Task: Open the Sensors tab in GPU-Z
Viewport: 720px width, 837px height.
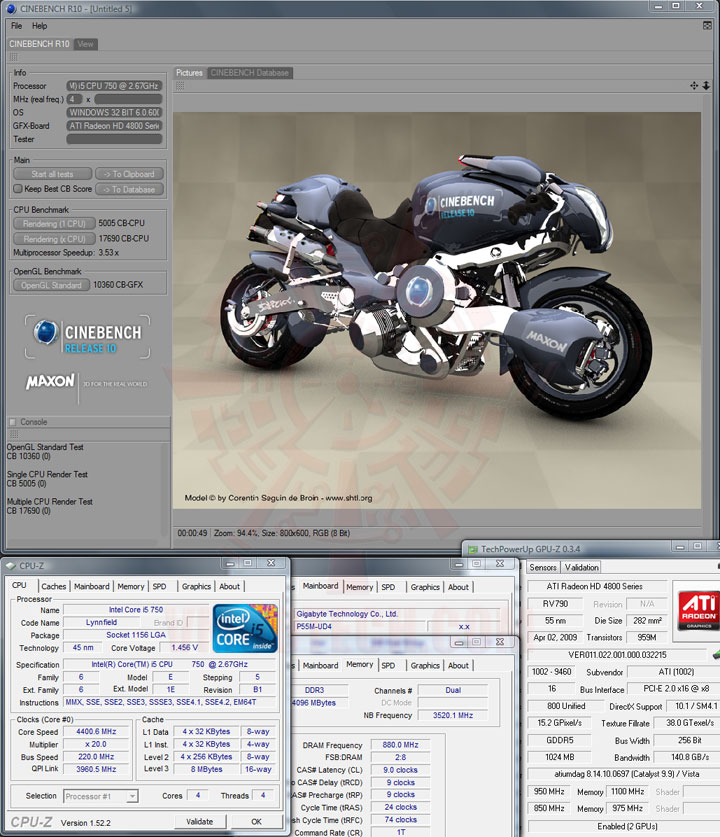Action: (543, 567)
